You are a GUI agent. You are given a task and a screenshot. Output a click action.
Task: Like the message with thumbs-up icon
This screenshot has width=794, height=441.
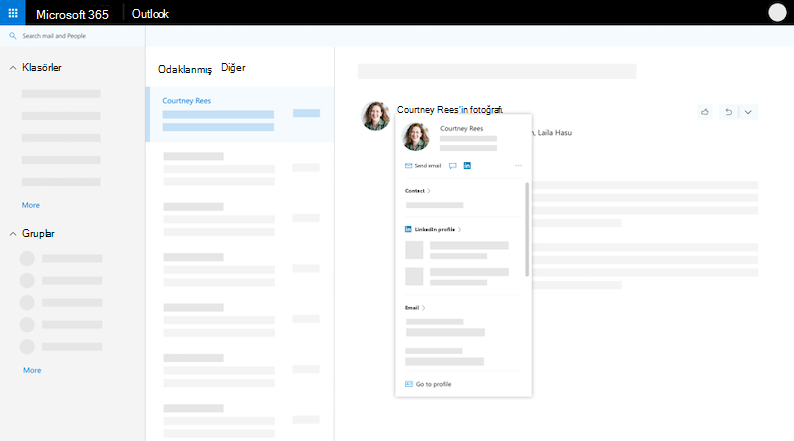coord(704,112)
